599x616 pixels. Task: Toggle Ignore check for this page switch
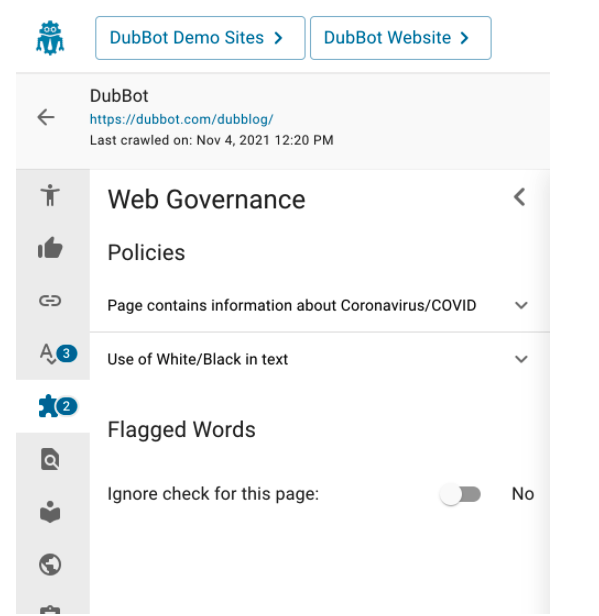click(460, 494)
